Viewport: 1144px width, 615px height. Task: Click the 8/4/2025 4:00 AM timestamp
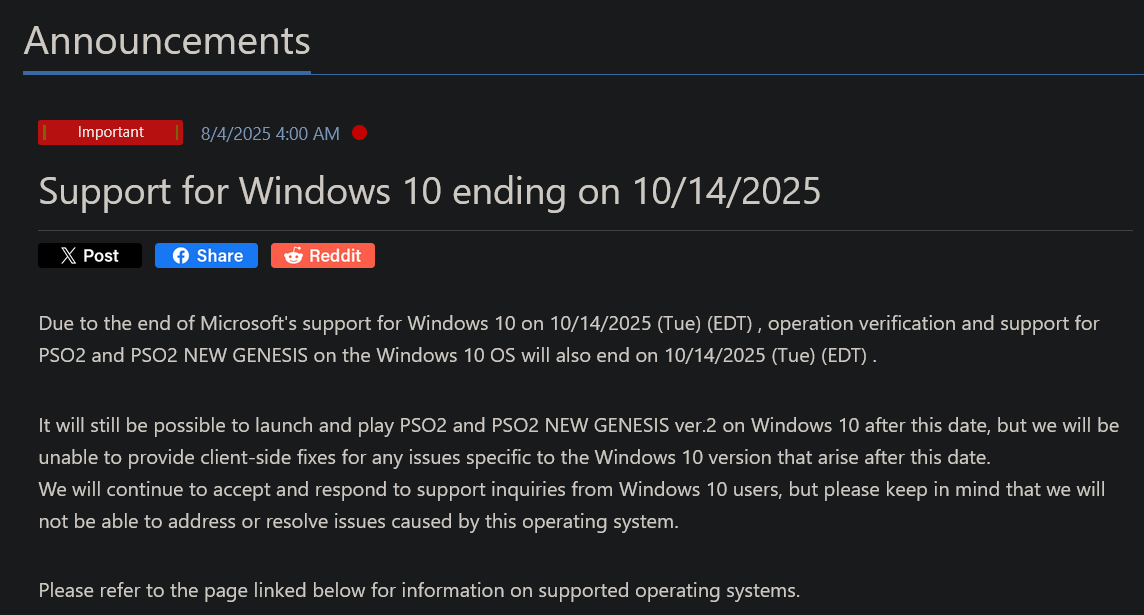[270, 134]
